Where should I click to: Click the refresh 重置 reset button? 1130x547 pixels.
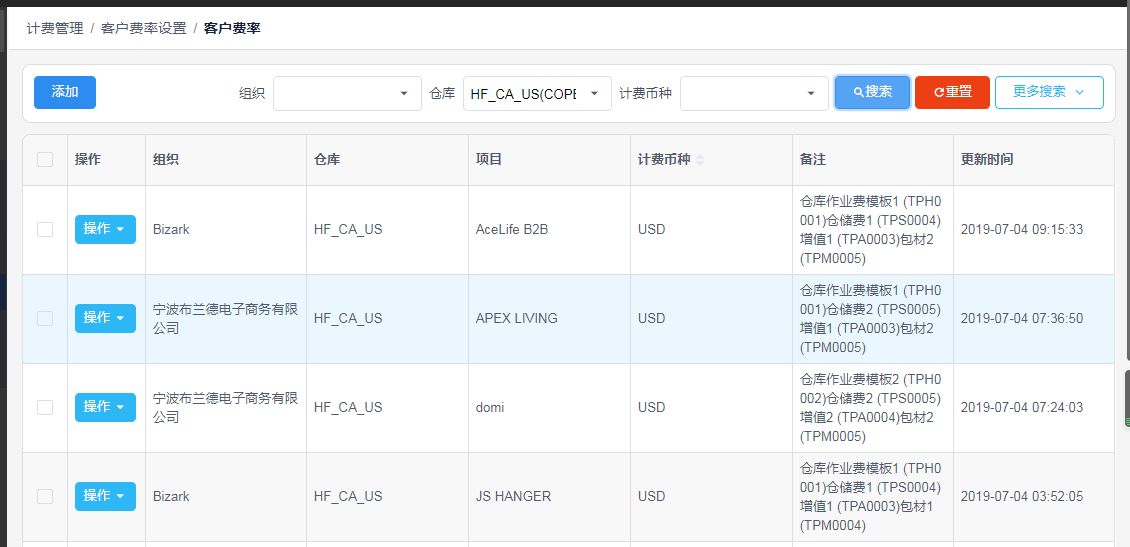952,92
